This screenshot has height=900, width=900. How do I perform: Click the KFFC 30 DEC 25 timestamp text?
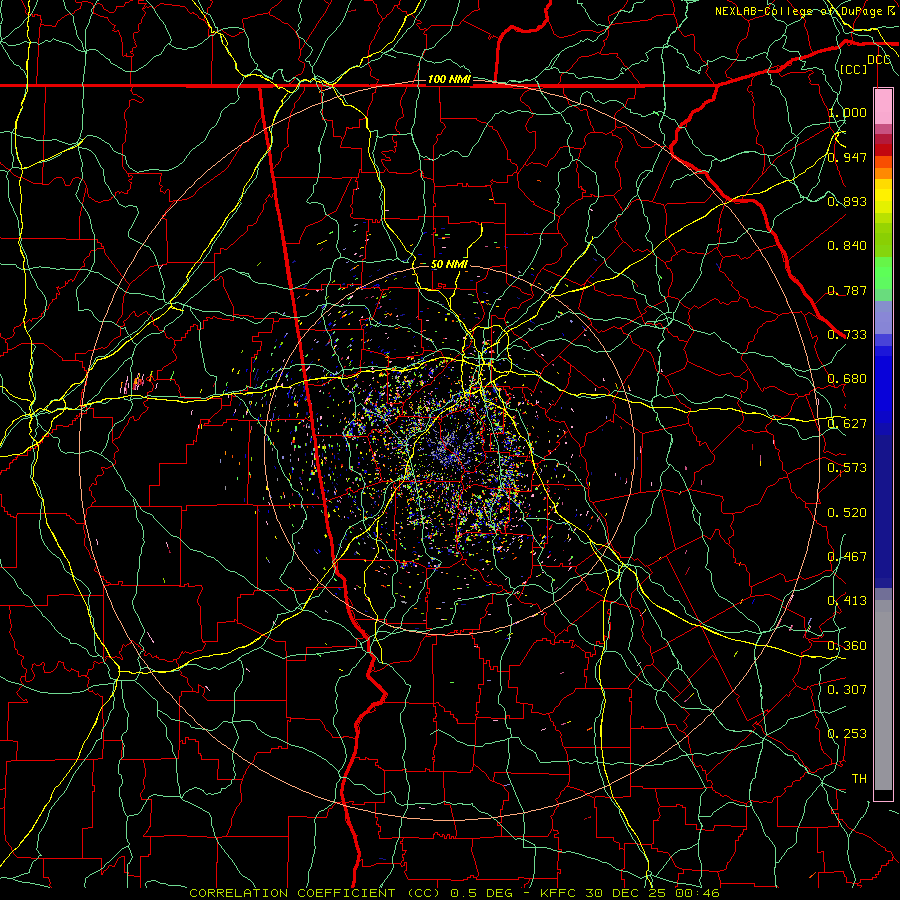click(630, 893)
